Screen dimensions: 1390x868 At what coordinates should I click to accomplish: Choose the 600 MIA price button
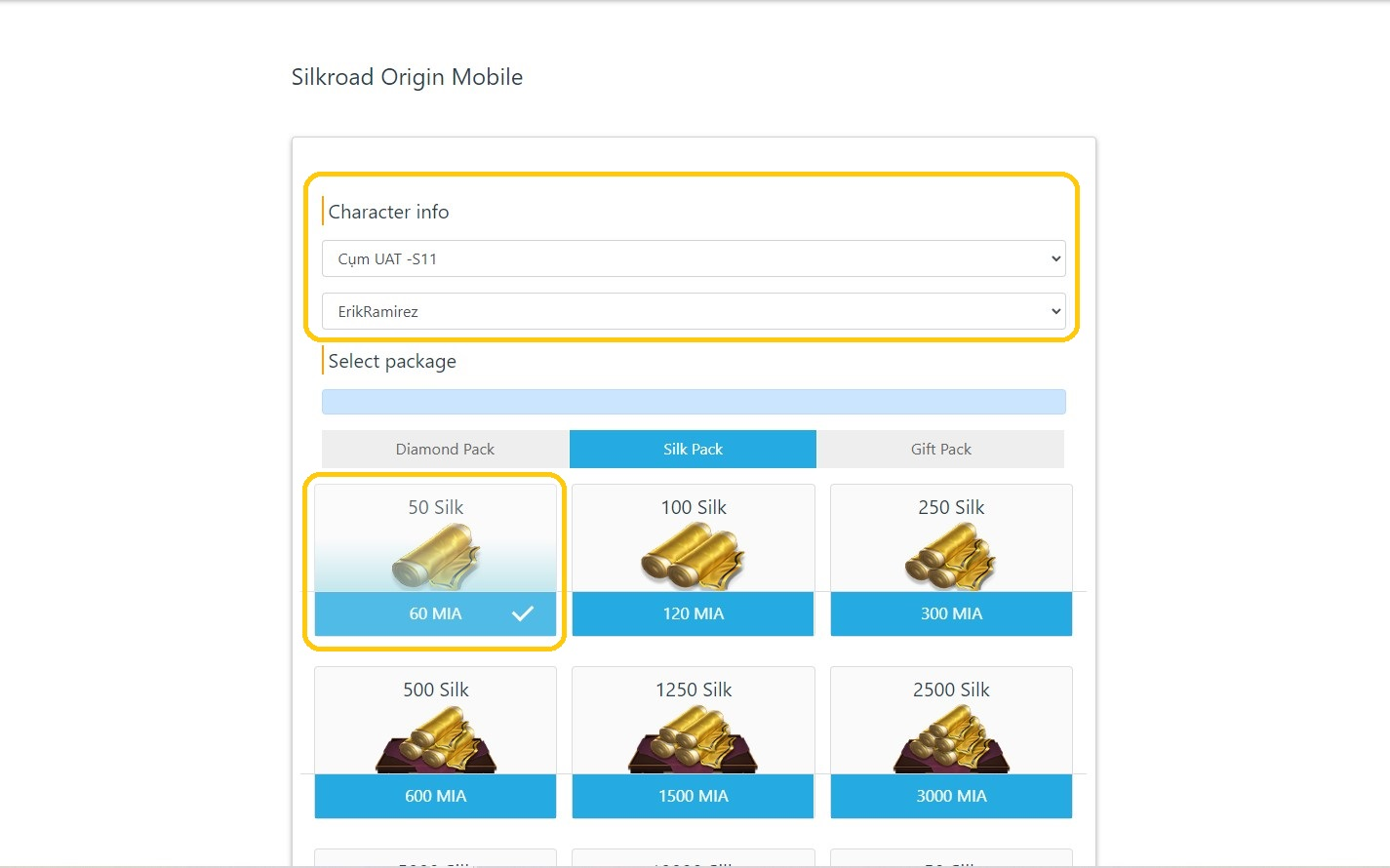[435, 796]
